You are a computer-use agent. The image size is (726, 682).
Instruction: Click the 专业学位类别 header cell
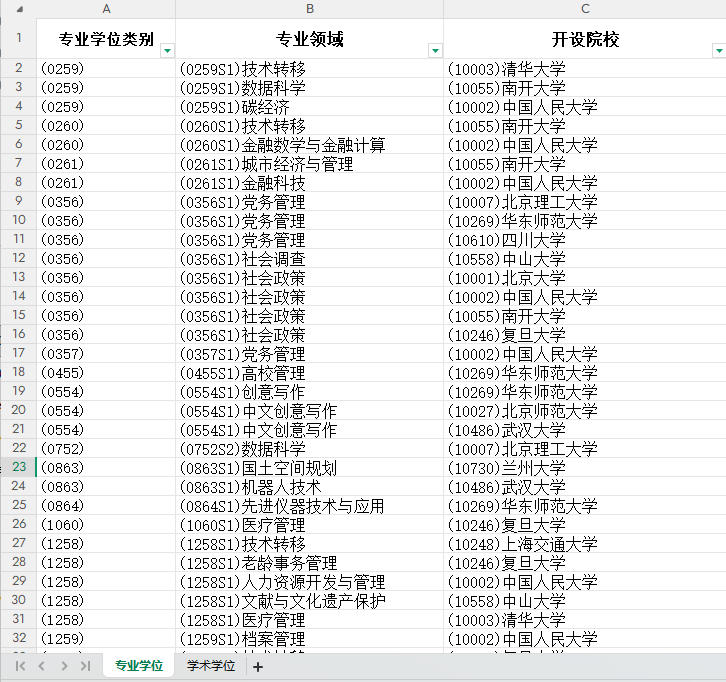[106, 39]
